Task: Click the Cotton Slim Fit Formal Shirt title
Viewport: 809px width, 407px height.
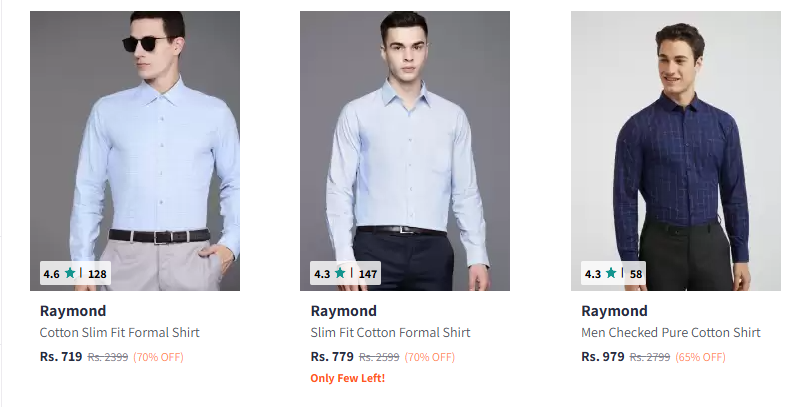Action: (x=120, y=333)
